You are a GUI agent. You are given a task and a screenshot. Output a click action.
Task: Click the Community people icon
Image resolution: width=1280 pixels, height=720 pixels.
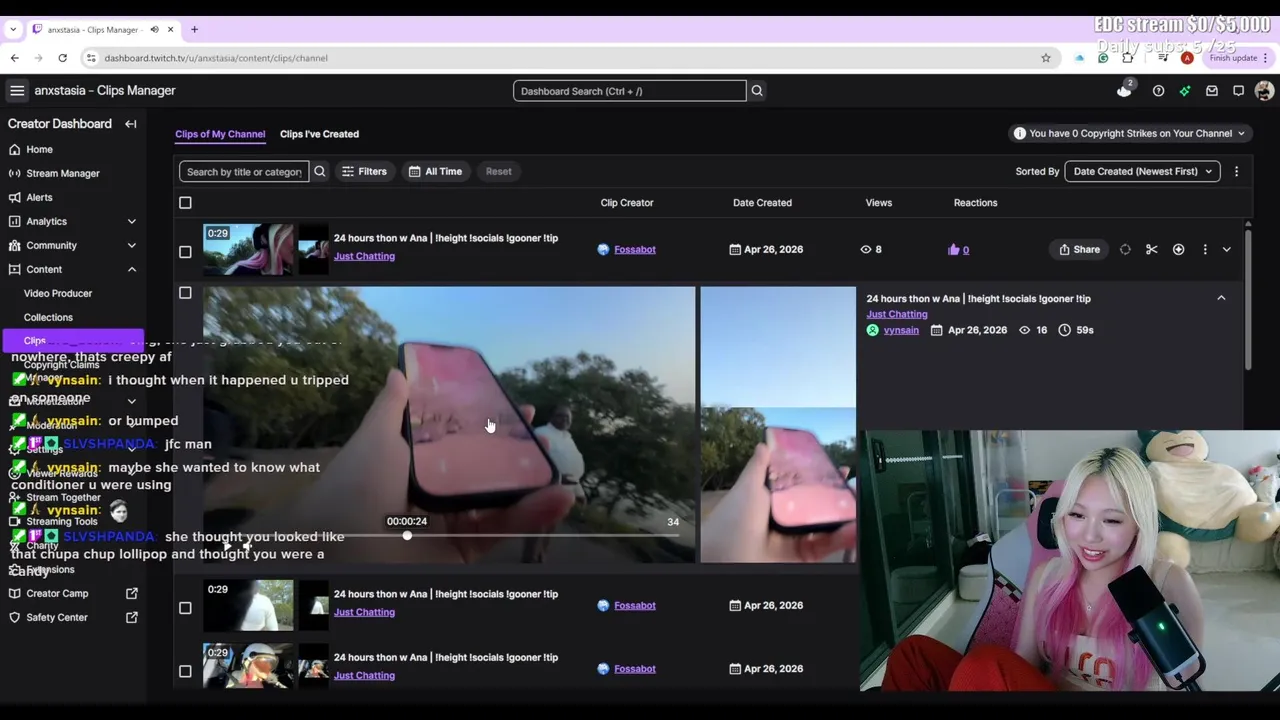15,245
